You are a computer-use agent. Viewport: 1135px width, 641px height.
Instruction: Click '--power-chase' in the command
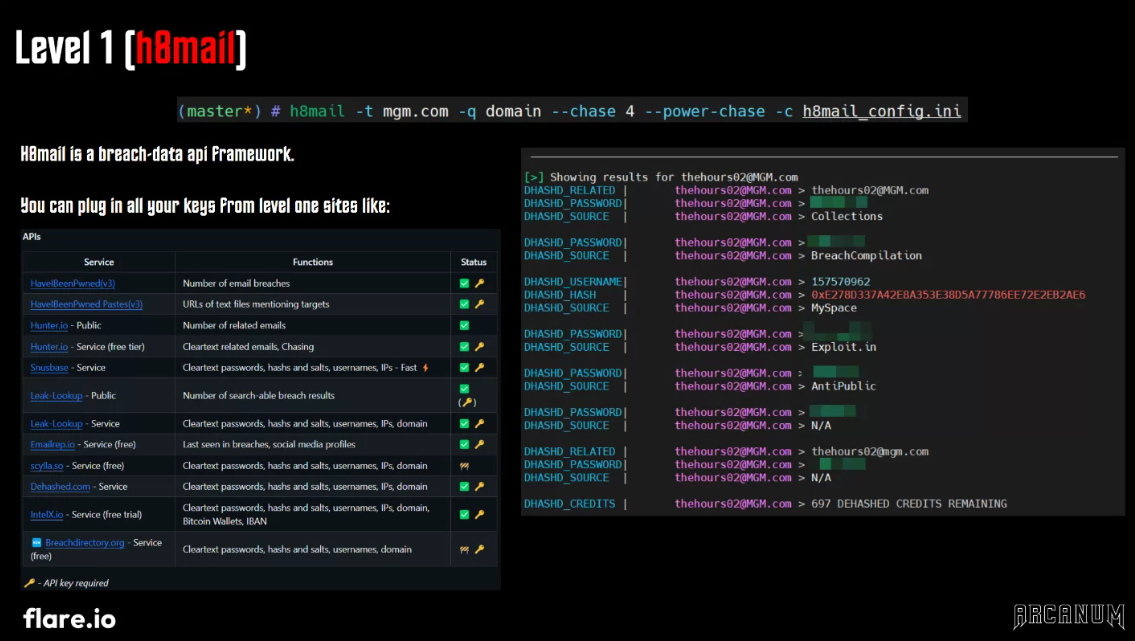tap(704, 111)
